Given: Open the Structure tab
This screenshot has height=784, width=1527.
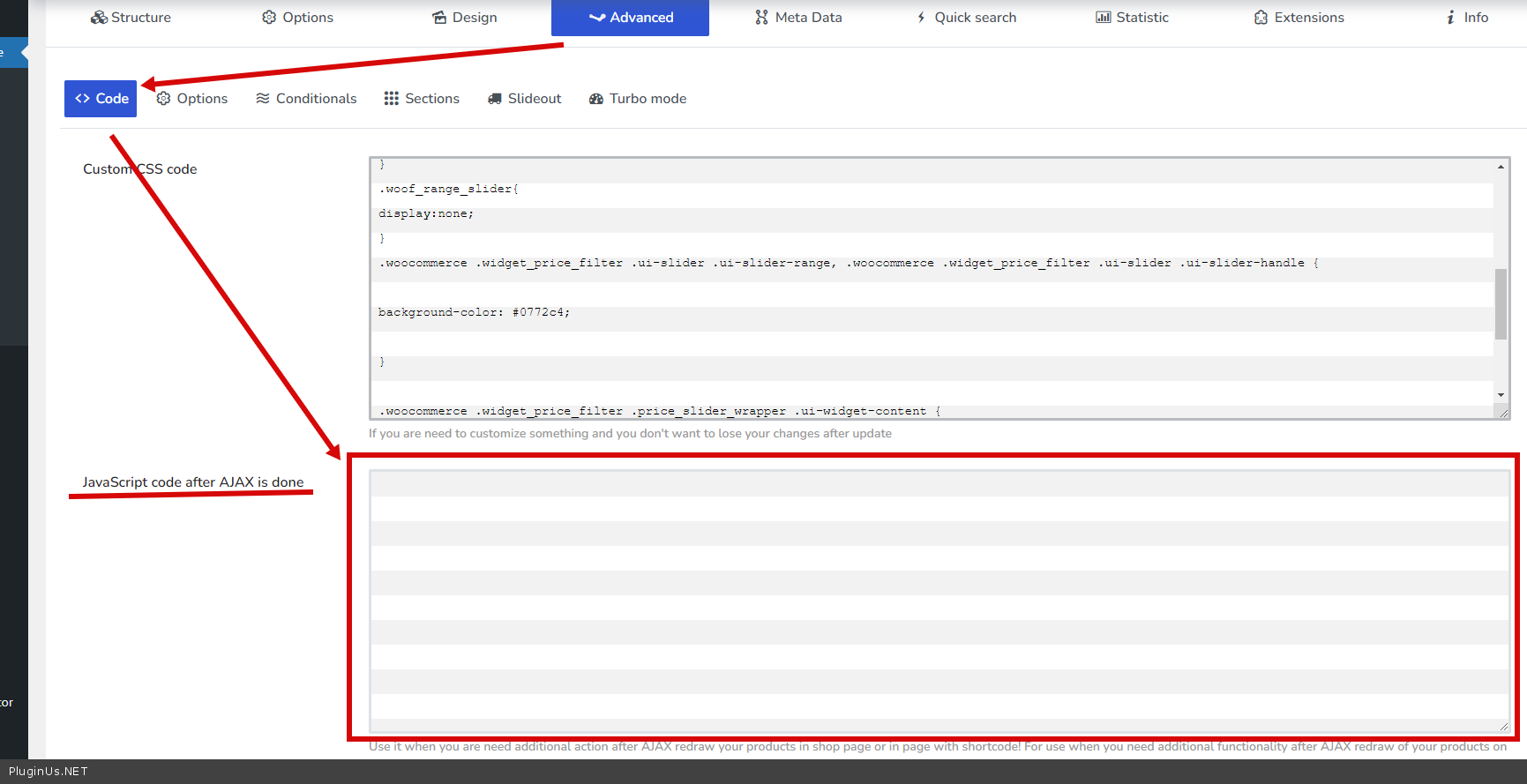Looking at the screenshot, I should point(131,18).
